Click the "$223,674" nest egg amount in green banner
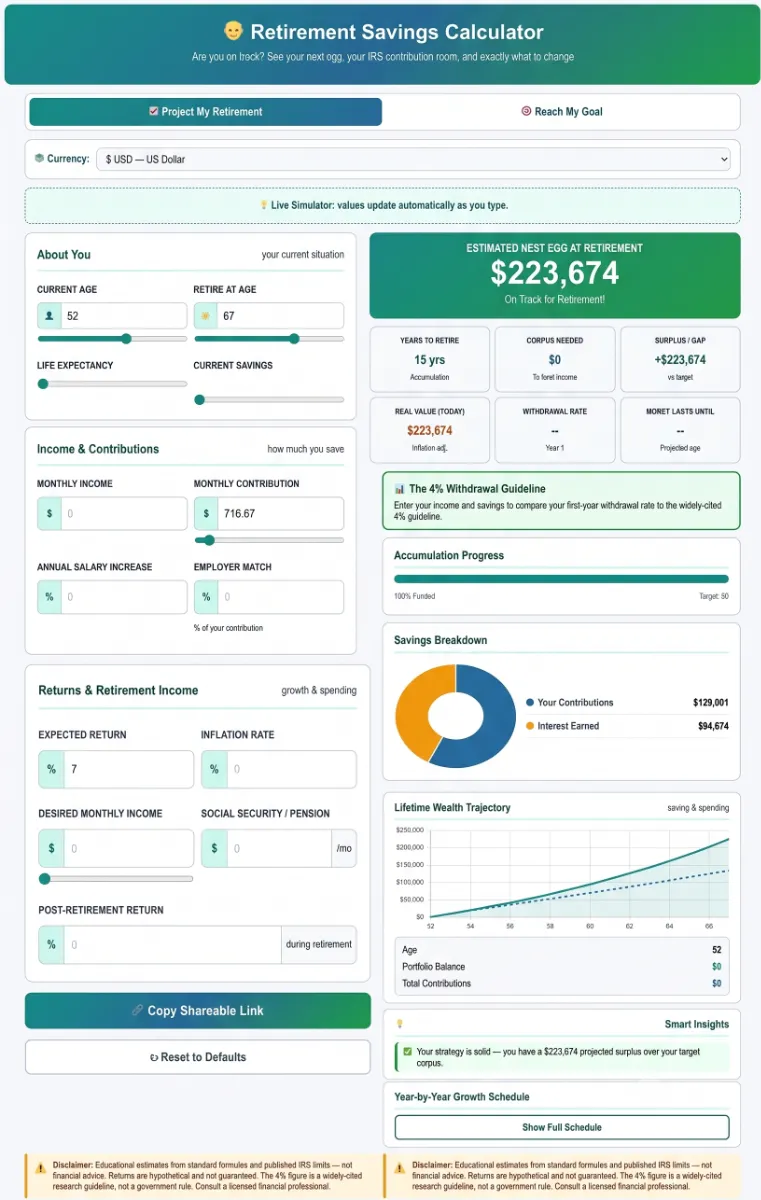The width and height of the screenshot is (761, 1200). [555, 272]
